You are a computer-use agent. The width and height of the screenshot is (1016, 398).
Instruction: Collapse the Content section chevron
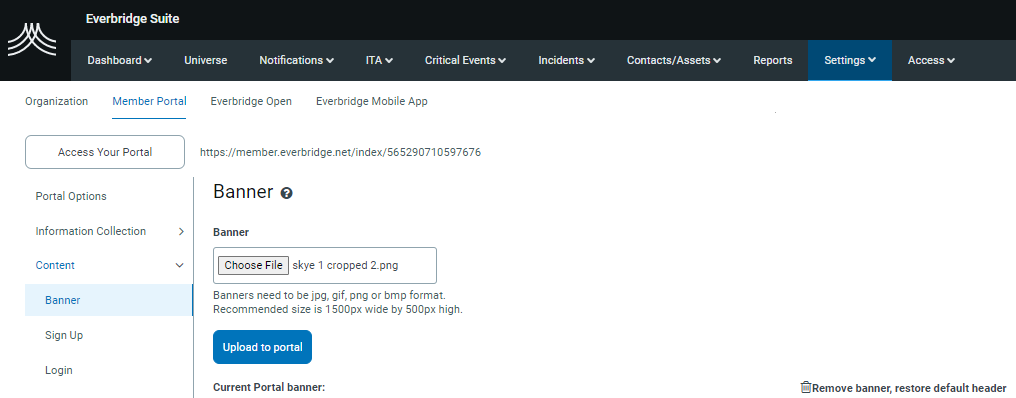pos(180,265)
